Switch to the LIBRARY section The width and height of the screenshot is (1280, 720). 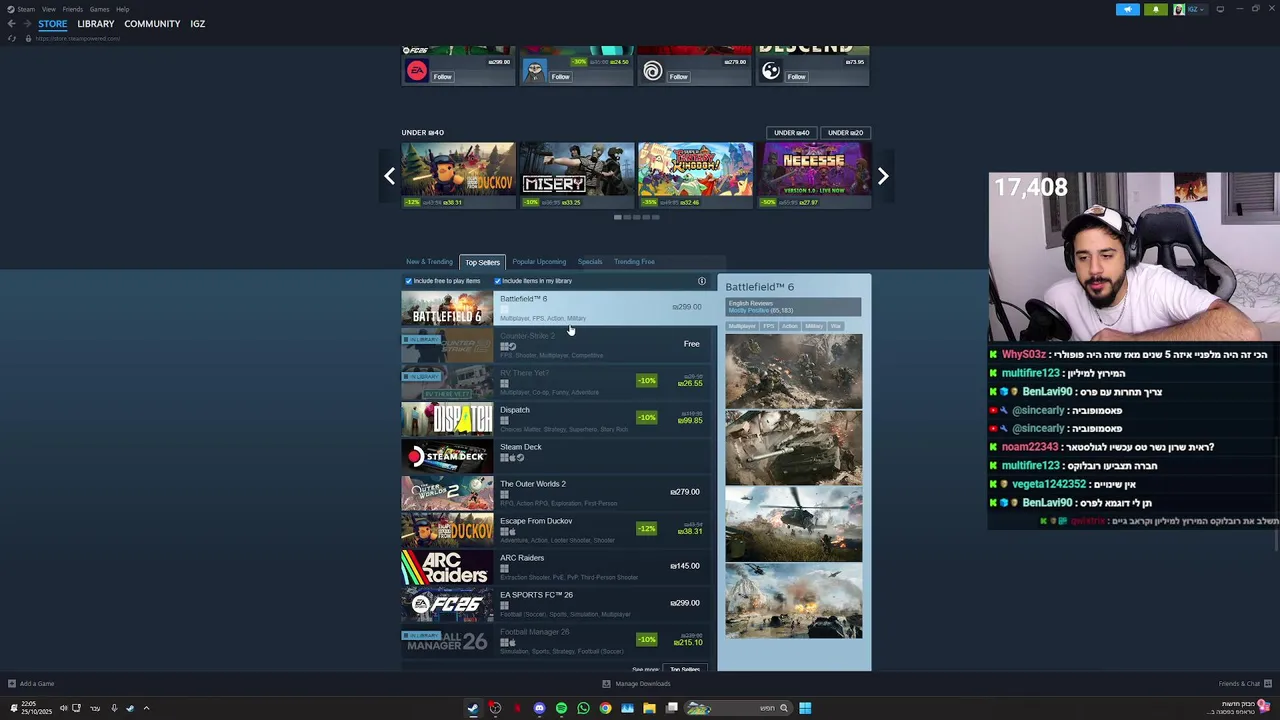tap(96, 24)
